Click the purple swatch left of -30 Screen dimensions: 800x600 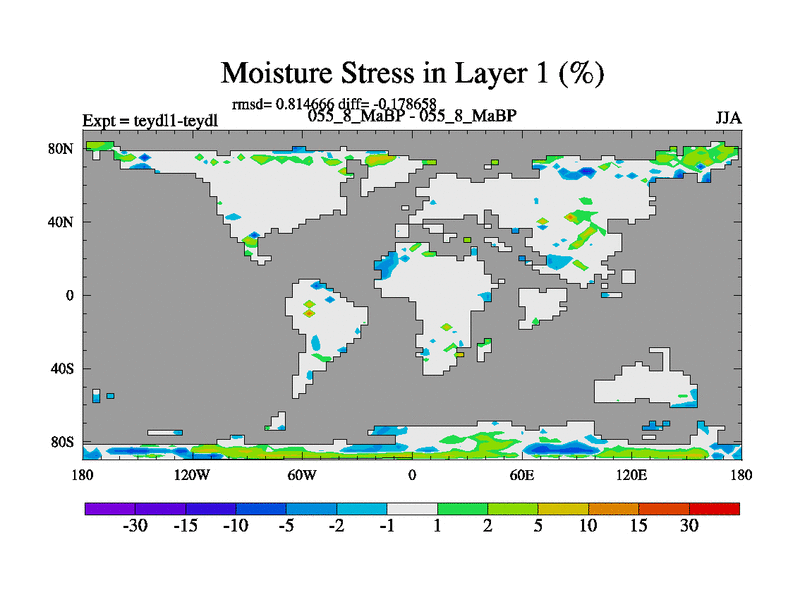[110, 508]
